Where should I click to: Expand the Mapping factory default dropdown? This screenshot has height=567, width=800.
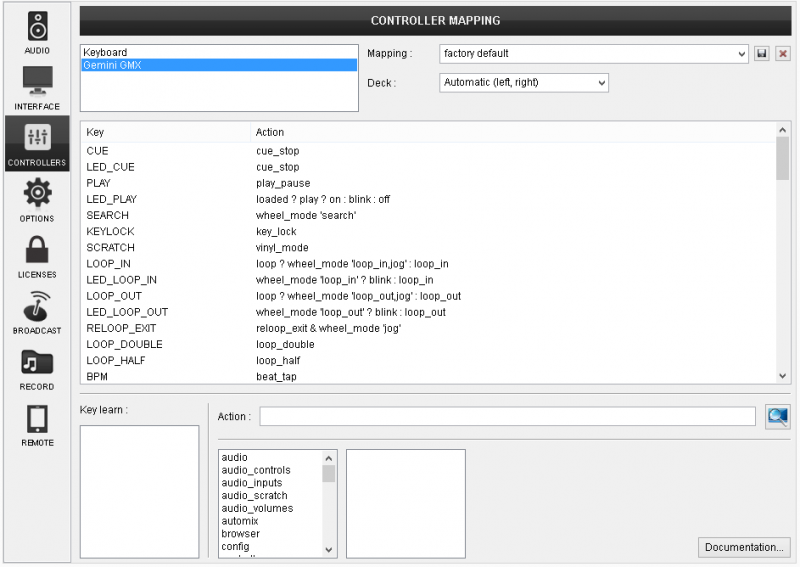coord(594,53)
